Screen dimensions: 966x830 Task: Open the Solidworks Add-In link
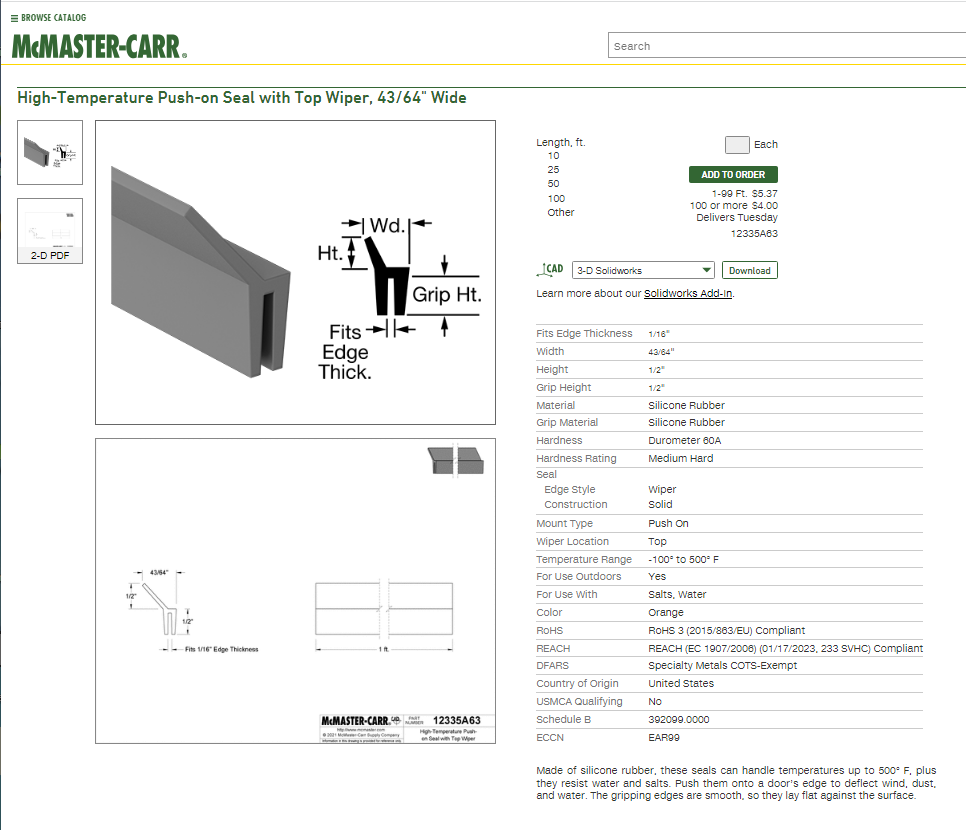point(688,293)
